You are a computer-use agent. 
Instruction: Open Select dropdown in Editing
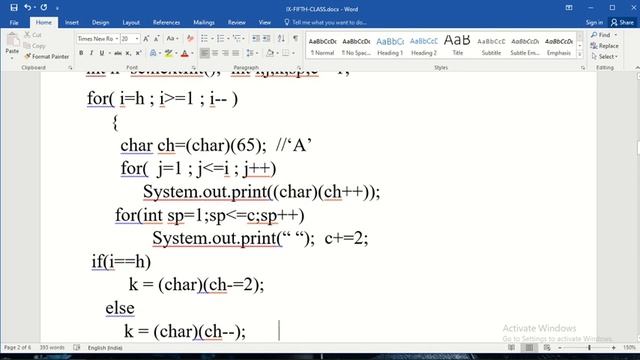[x=605, y=56]
